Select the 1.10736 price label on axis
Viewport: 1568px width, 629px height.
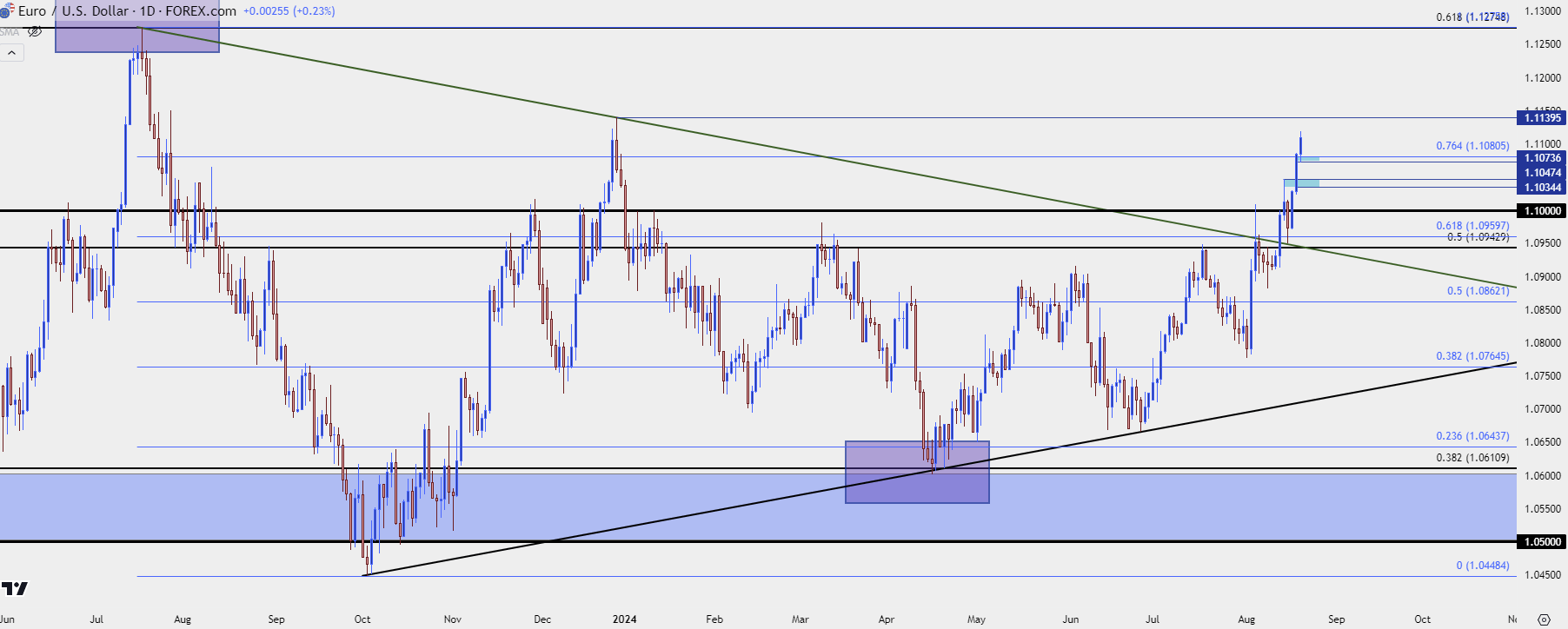1543,158
